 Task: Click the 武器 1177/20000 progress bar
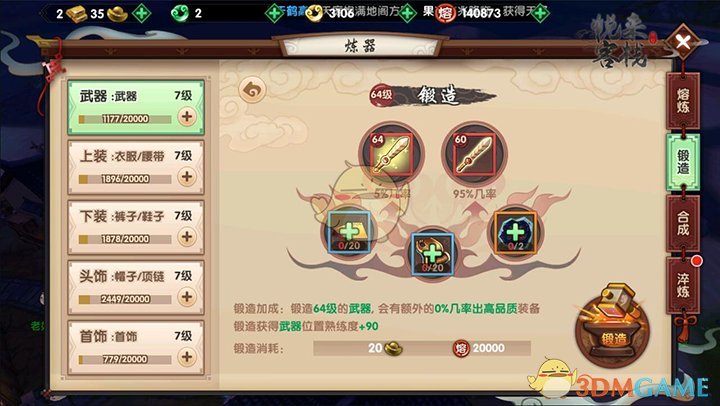click(x=125, y=119)
